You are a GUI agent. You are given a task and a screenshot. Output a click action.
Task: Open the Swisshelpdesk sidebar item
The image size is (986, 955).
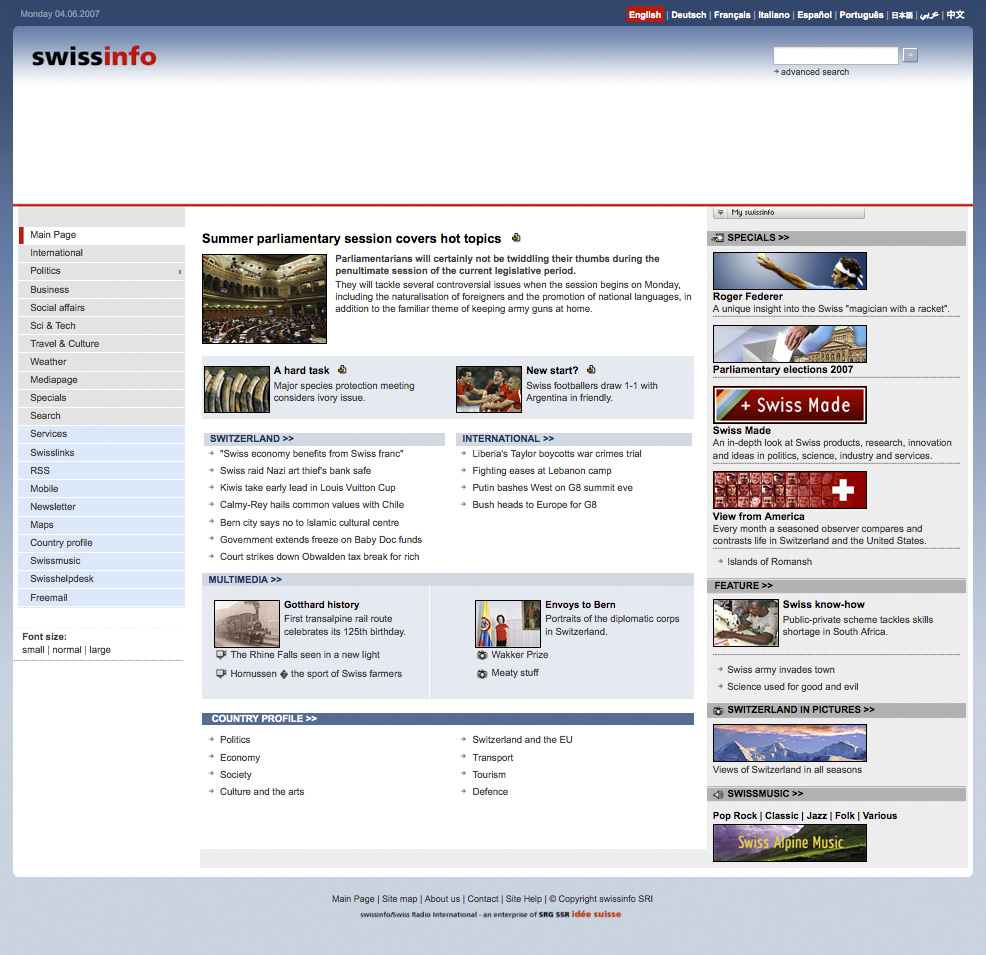click(102, 579)
